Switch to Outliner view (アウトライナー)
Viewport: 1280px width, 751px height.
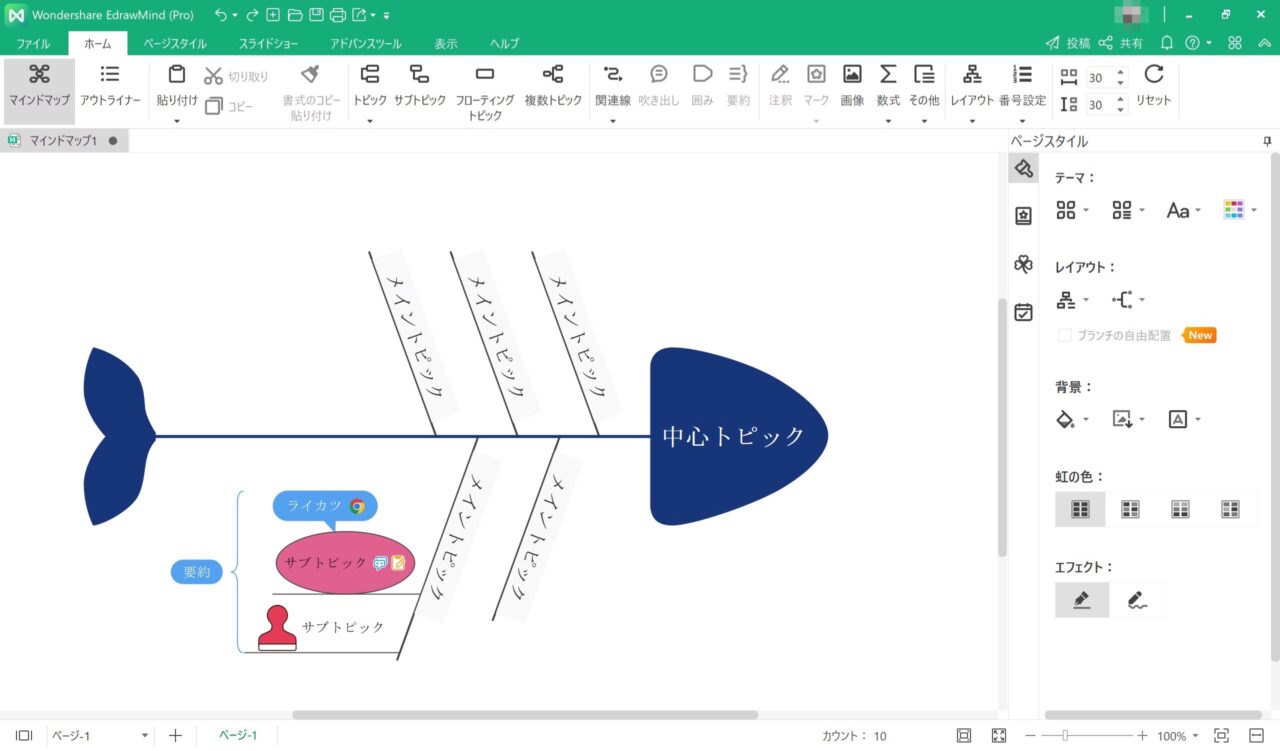(x=110, y=87)
